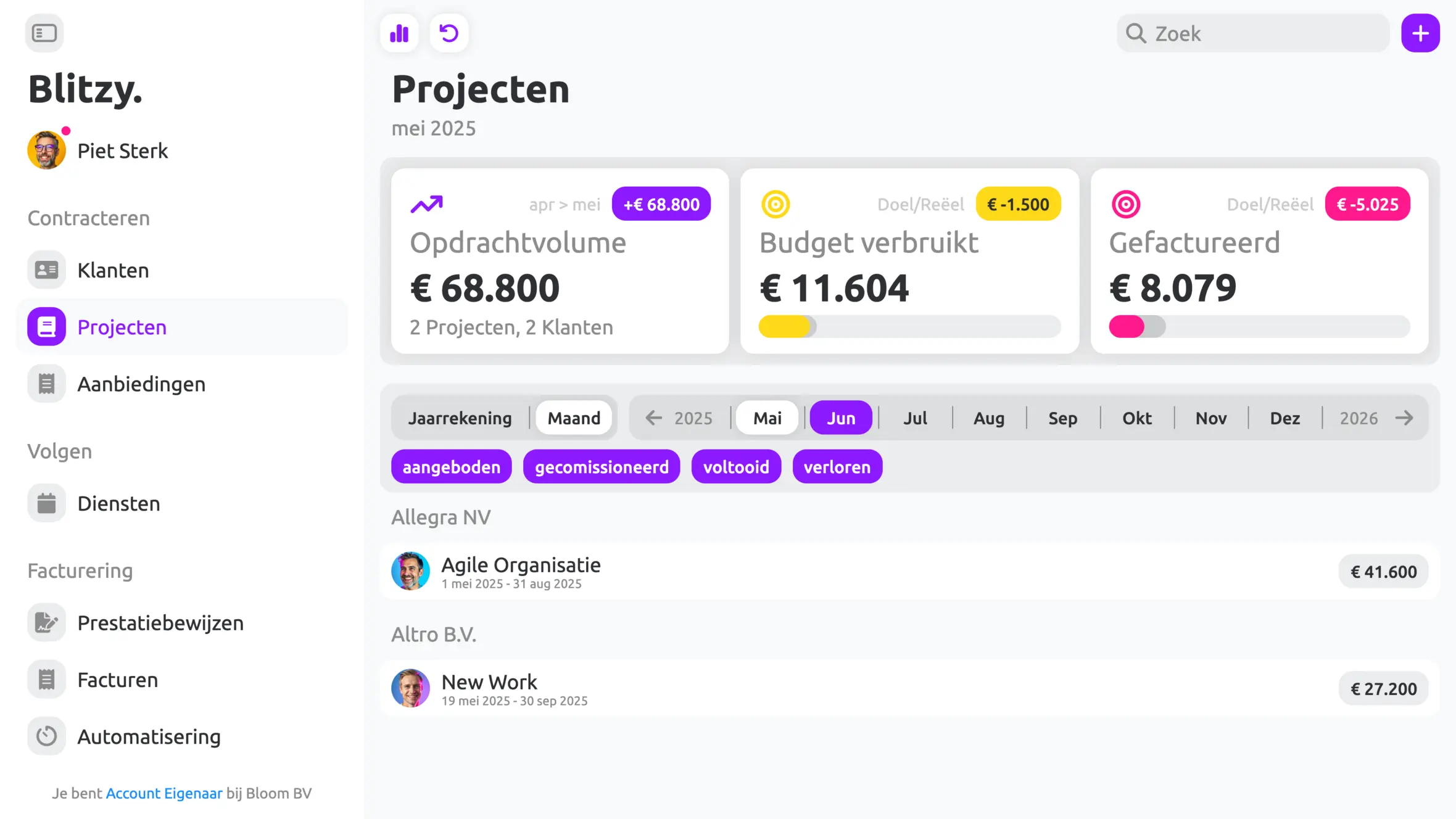The image size is (1456, 819).
Task: Collapse the sidebar with the panel icon
Action: click(x=44, y=33)
